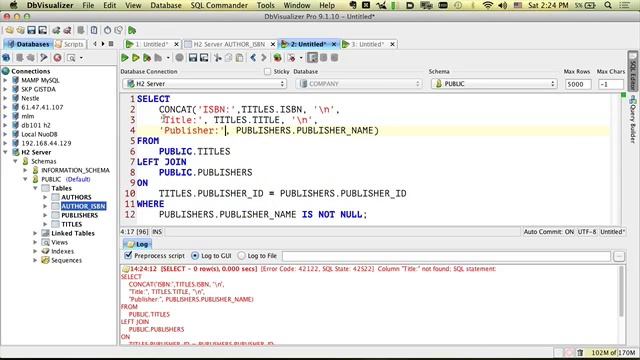Expand the Sequences node

(35, 260)
